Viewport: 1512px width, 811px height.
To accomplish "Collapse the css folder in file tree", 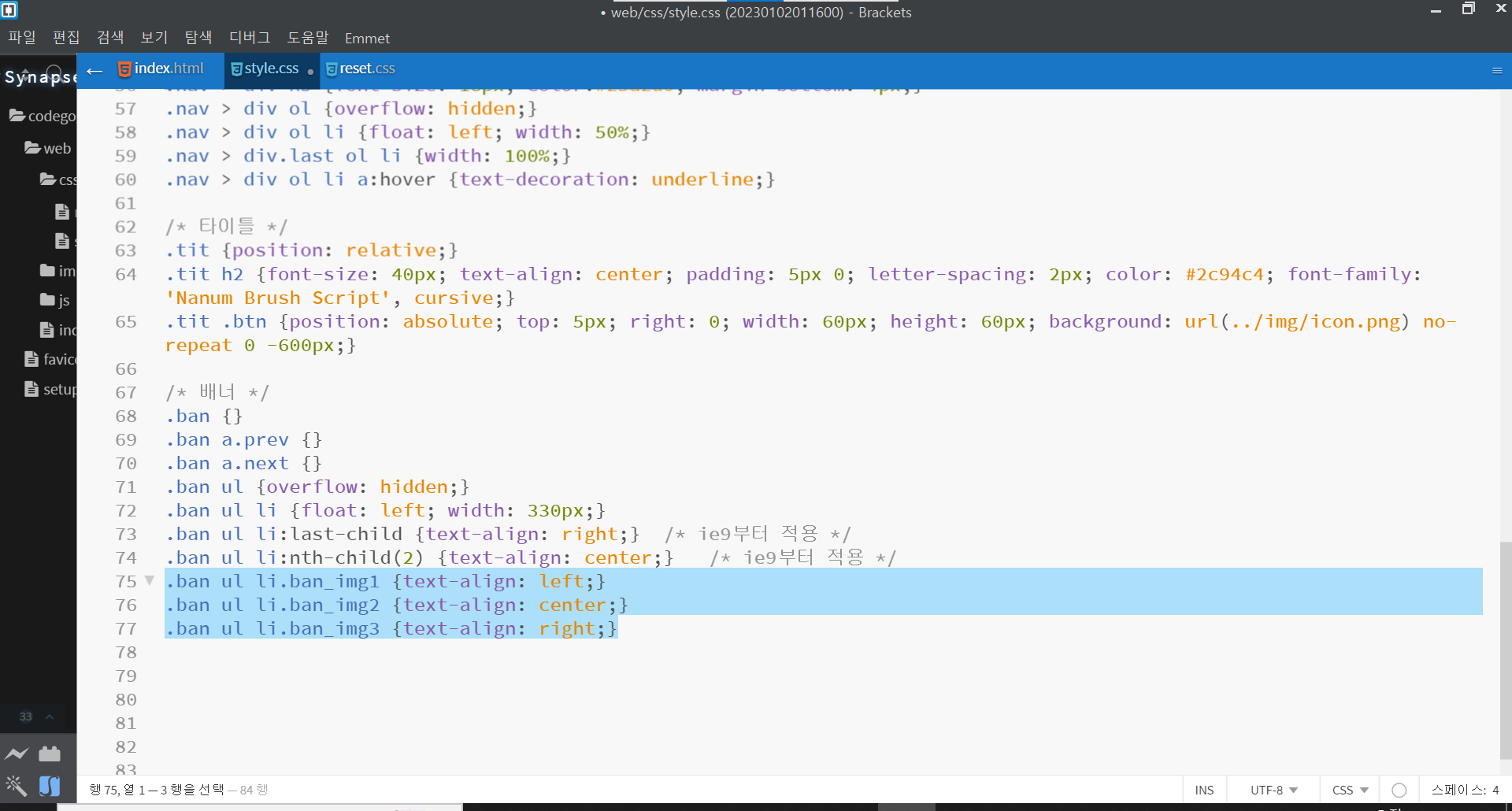I will (58, 180).
